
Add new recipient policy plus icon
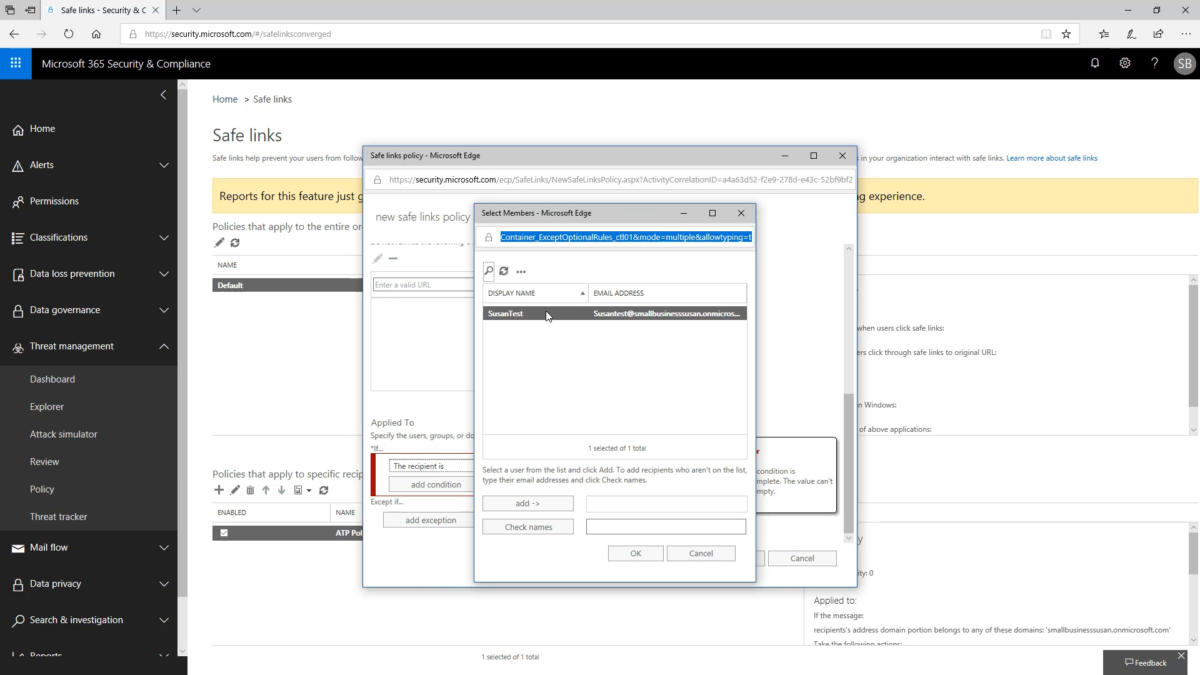click(x=219, y=490)
